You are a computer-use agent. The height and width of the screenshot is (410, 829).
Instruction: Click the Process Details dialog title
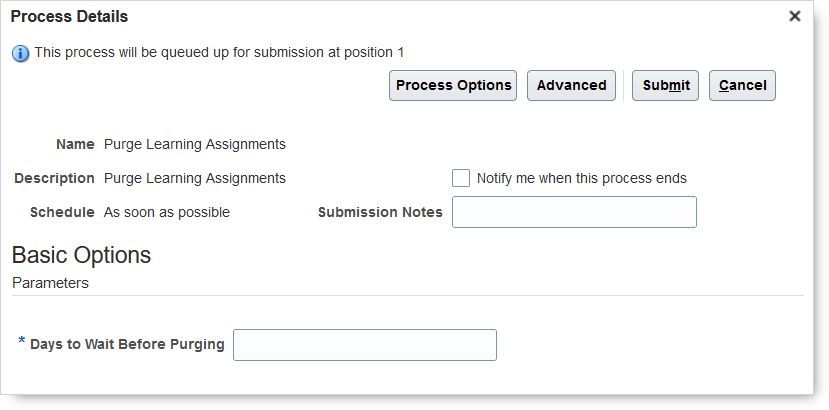[69, 17]
